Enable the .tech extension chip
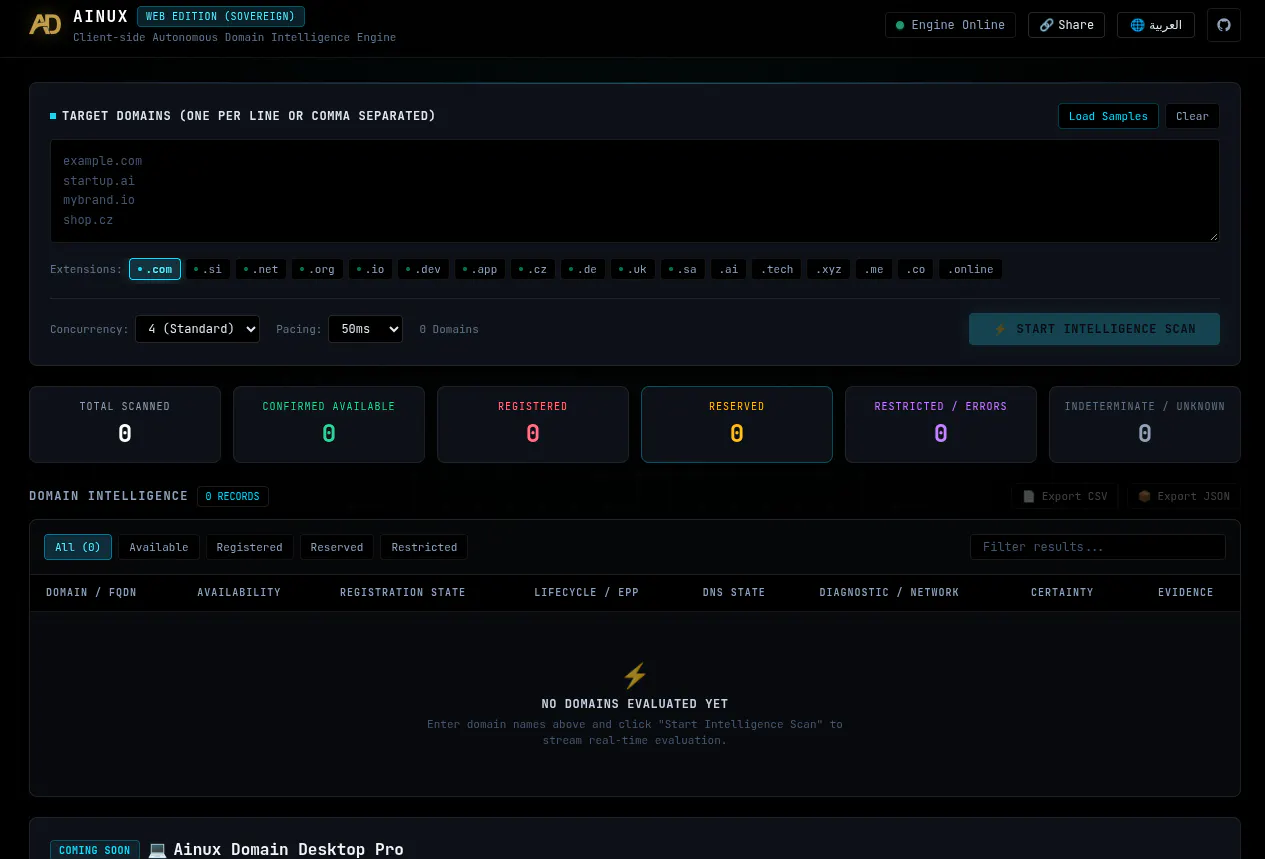Image resolution: width=1265 pixels, height=859 pixels. click(777, 269)
